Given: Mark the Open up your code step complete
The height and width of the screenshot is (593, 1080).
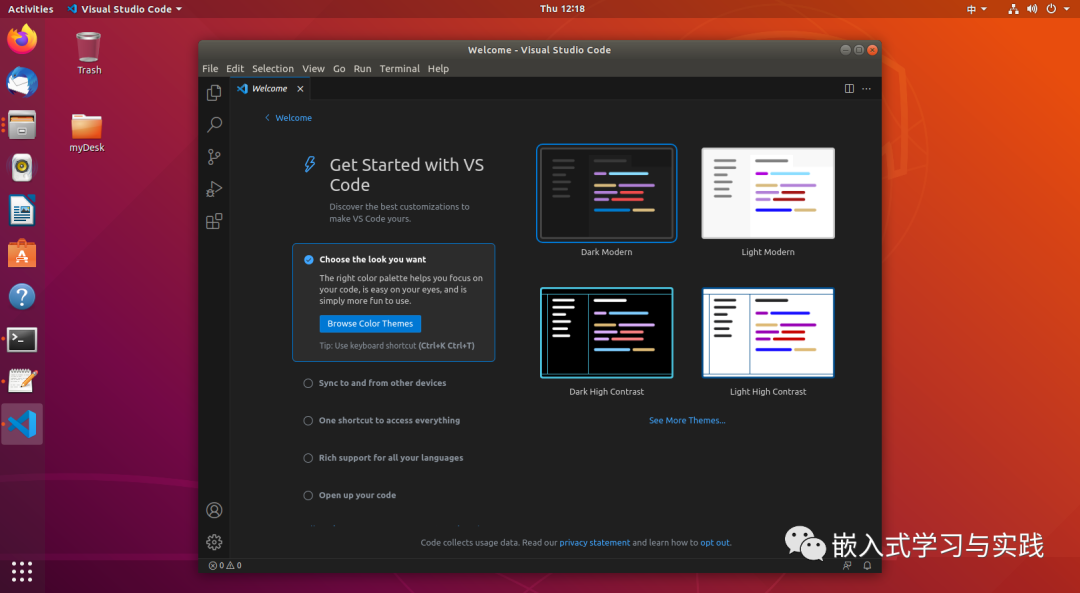Looking at the screenshot, I should click(308, 495).
